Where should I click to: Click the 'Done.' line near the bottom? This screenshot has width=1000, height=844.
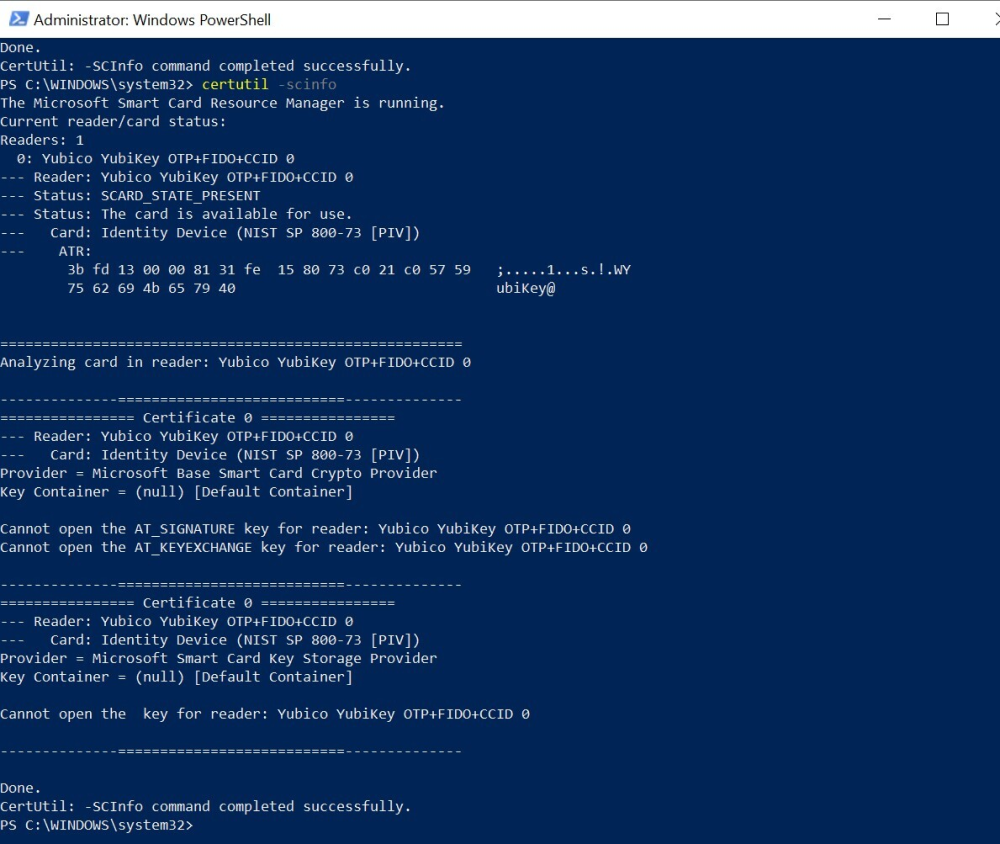[x=20, y=787]
